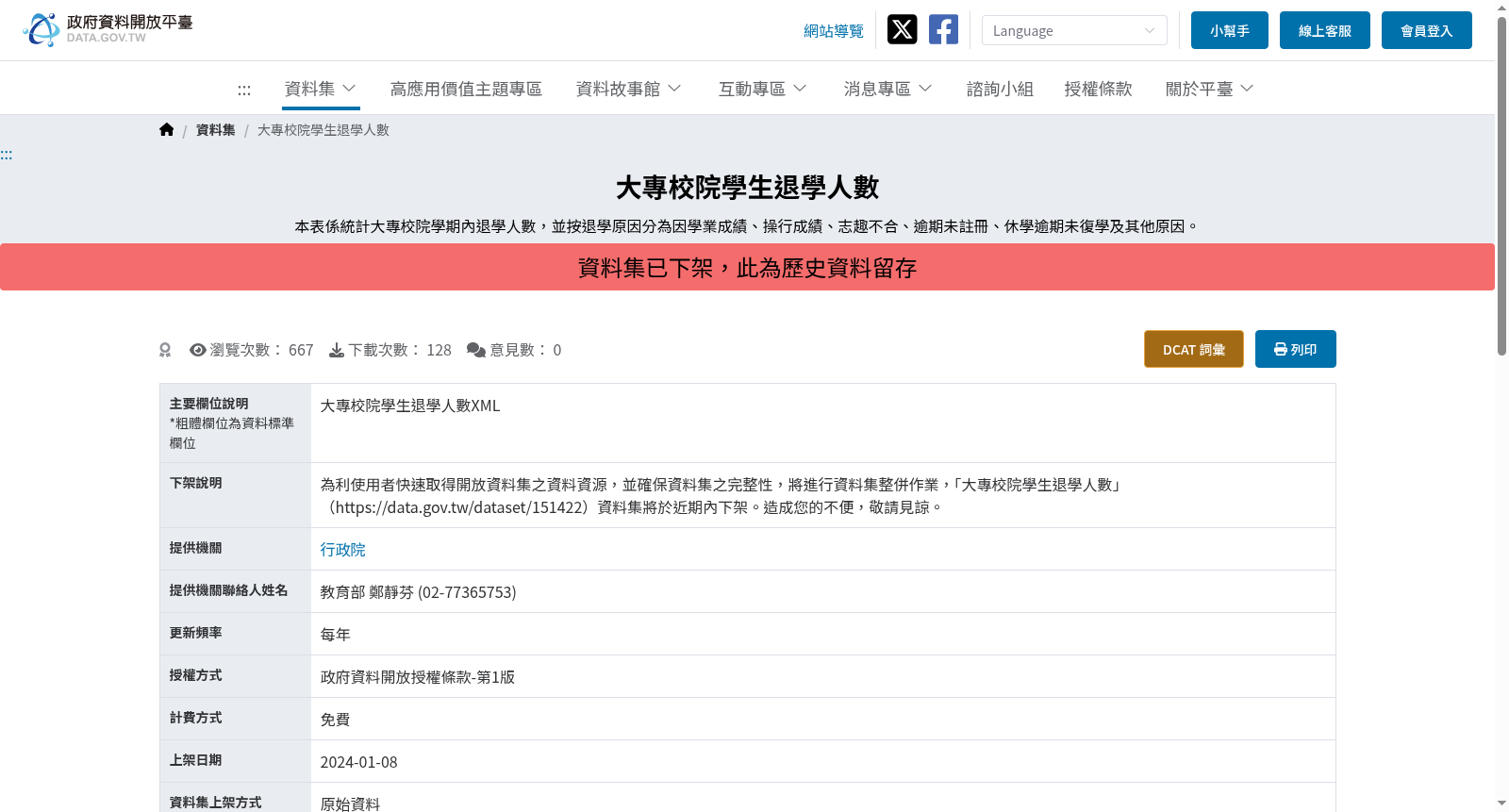This screenshot has width=1509, height=812.
Task: Click the 線上客服 button
Action: (x=1325, y=30)
